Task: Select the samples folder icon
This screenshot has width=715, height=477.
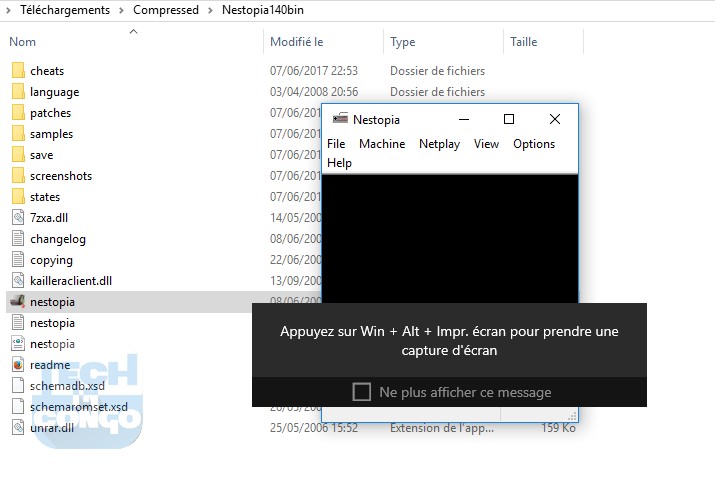Action: [x=18, y=134]
